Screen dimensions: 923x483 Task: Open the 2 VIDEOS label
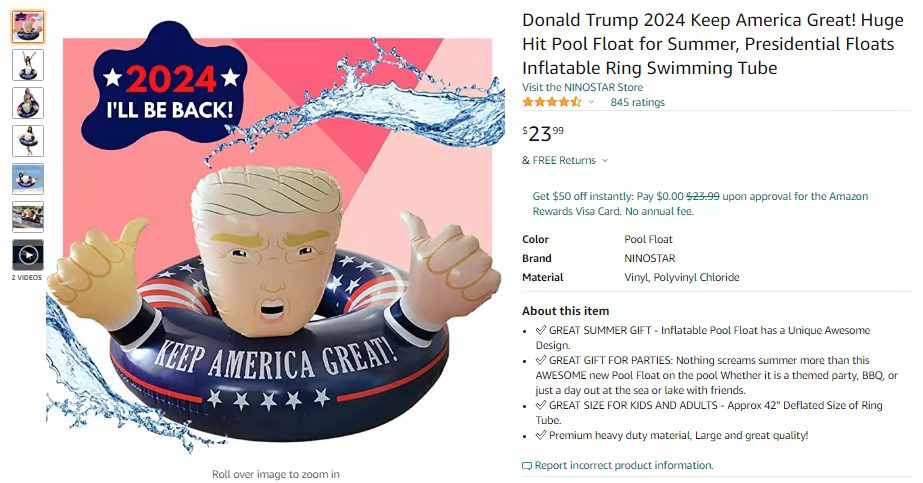27,277
